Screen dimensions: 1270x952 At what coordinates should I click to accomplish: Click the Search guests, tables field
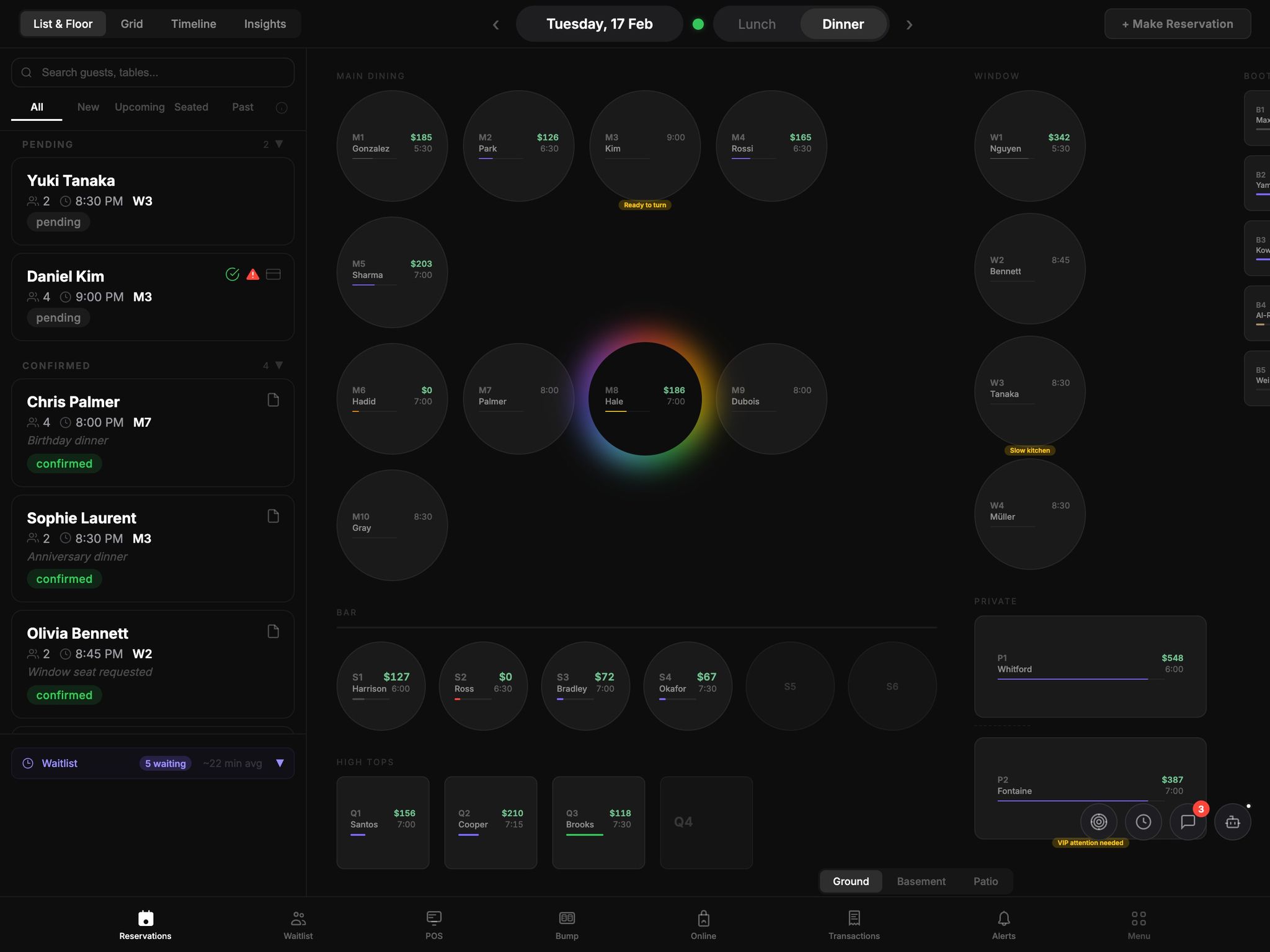(153, 73)
